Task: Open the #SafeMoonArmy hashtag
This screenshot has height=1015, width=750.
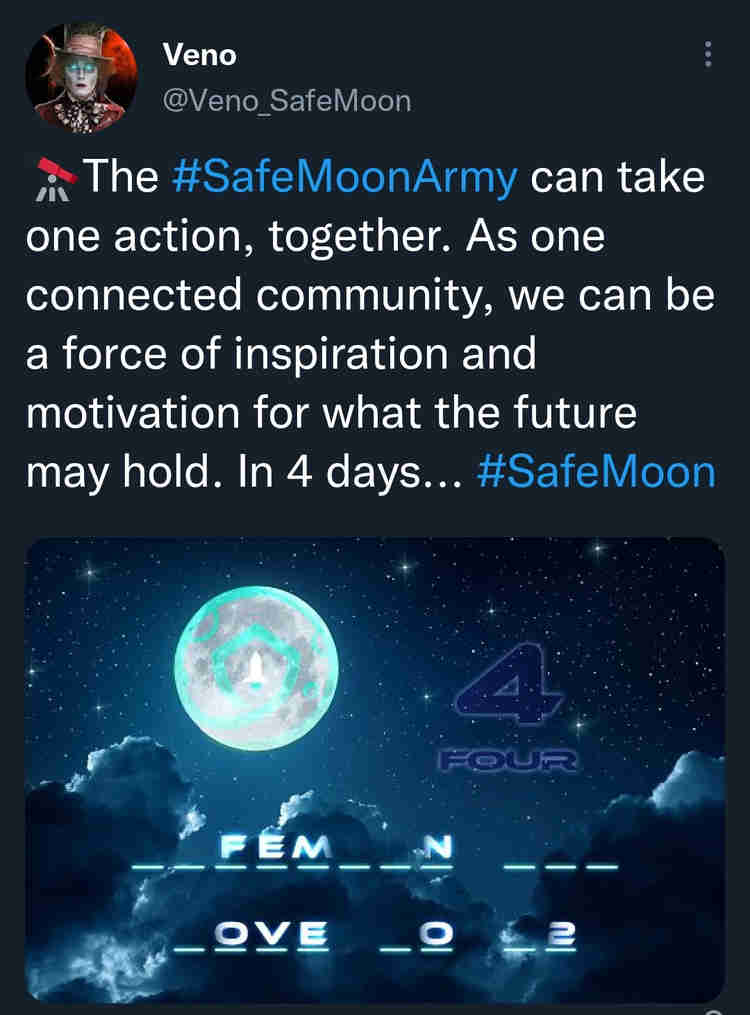Action: pos(345,178)
